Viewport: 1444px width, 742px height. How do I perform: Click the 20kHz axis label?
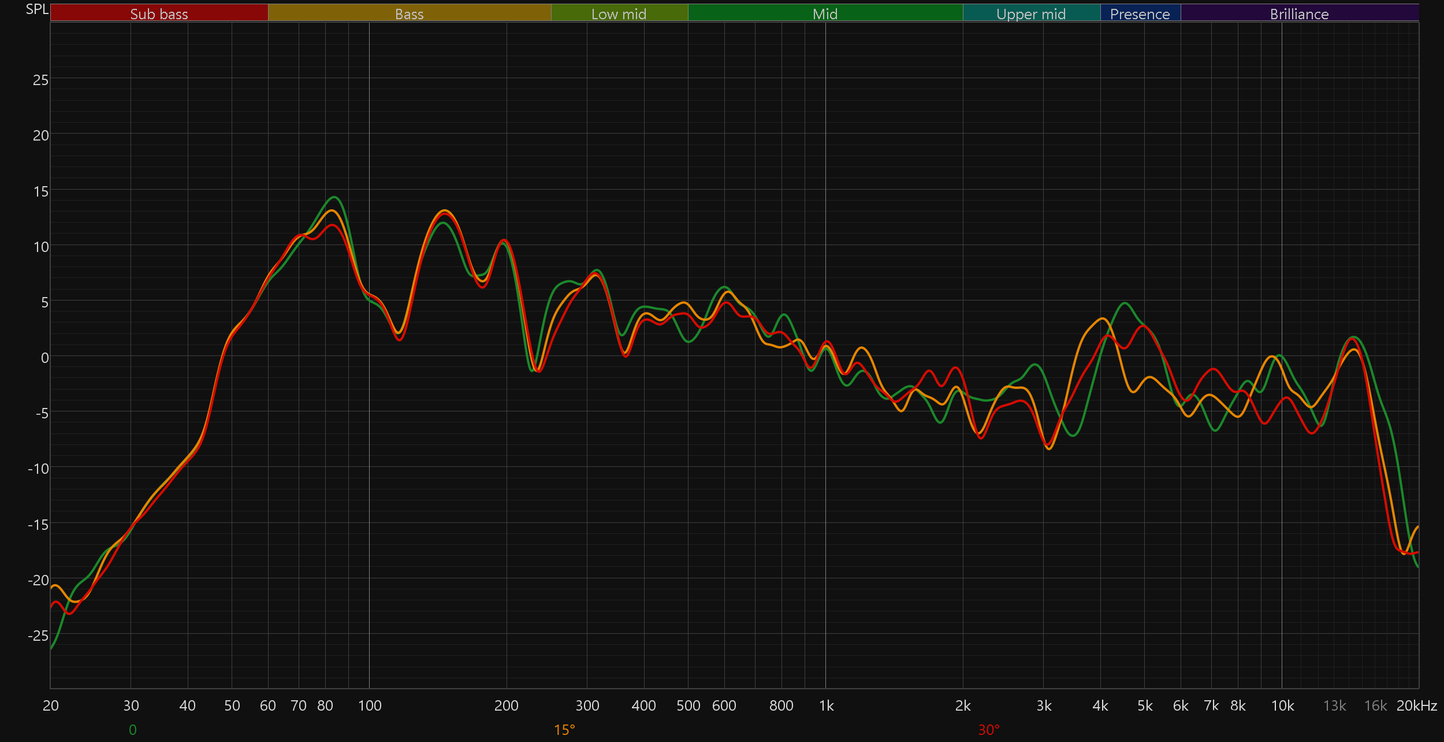tap(1417, 705)
